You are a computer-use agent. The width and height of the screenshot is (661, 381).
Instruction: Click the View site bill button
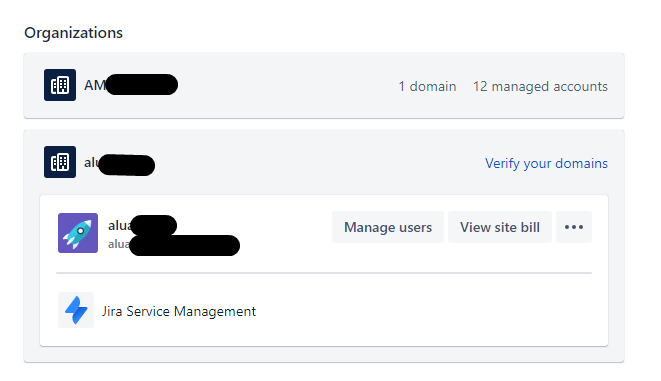(x=500, y=227)
